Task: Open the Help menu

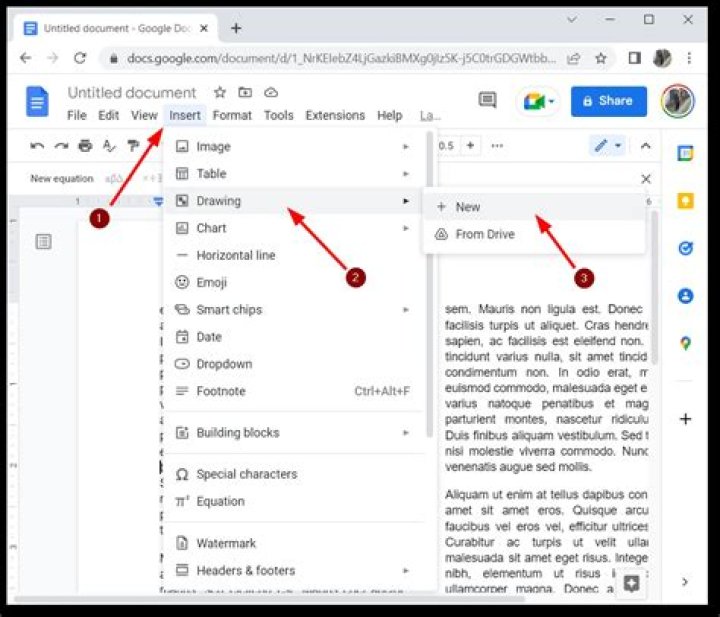Action: point(389,115)
